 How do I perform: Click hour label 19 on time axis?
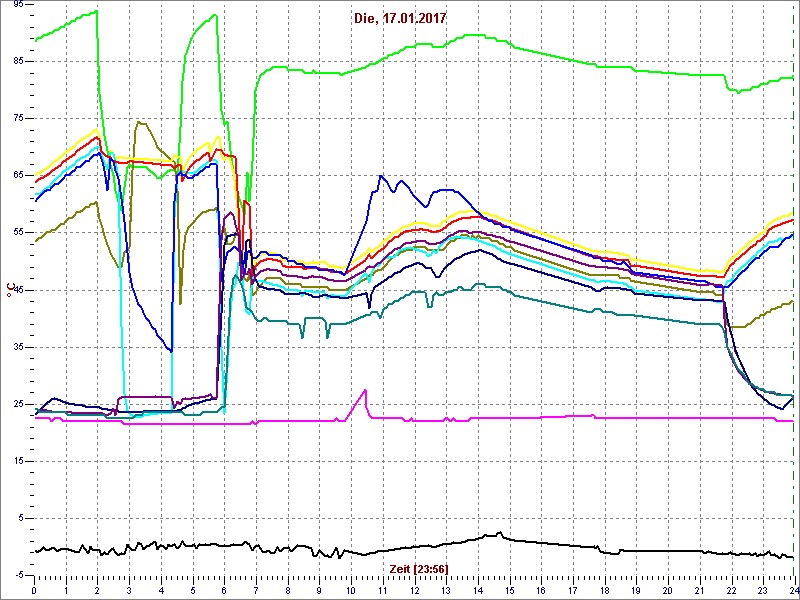tap(636, 591)
